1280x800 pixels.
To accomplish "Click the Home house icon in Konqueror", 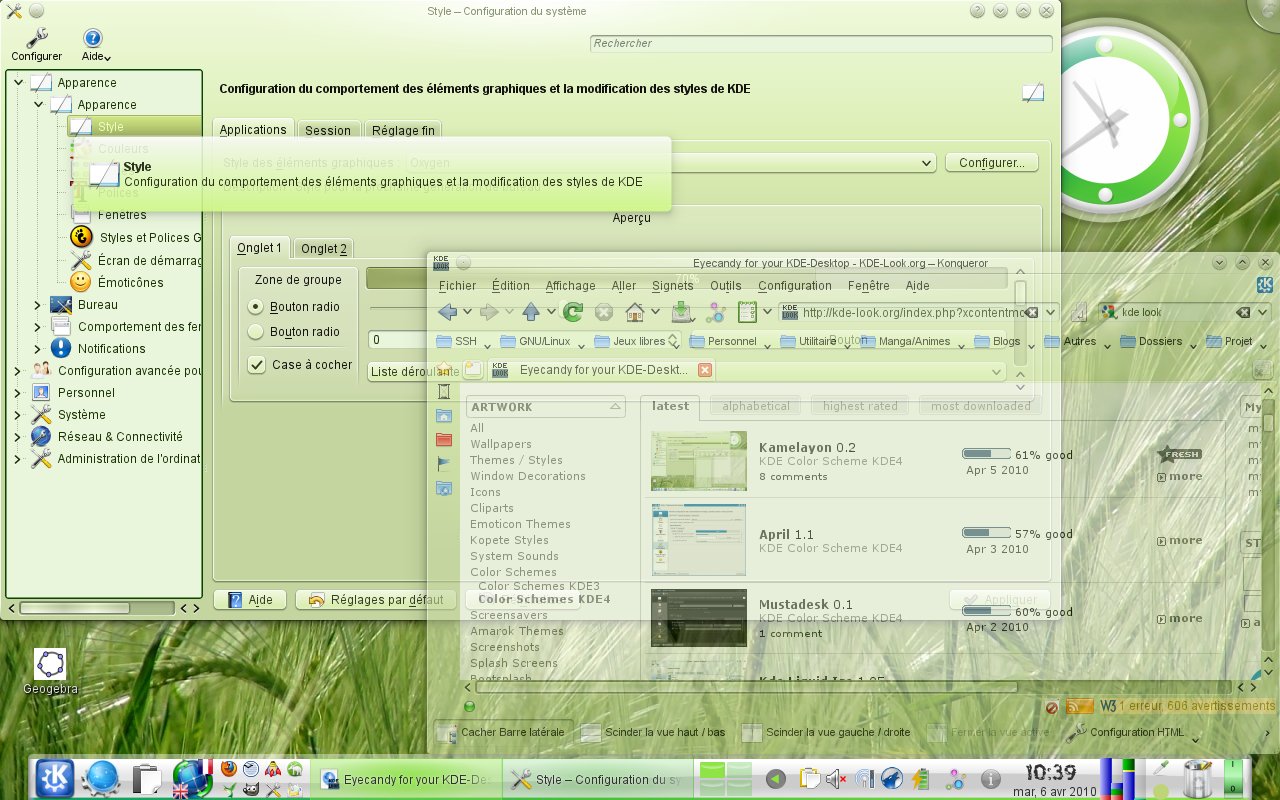I will (x=635, y=312).
